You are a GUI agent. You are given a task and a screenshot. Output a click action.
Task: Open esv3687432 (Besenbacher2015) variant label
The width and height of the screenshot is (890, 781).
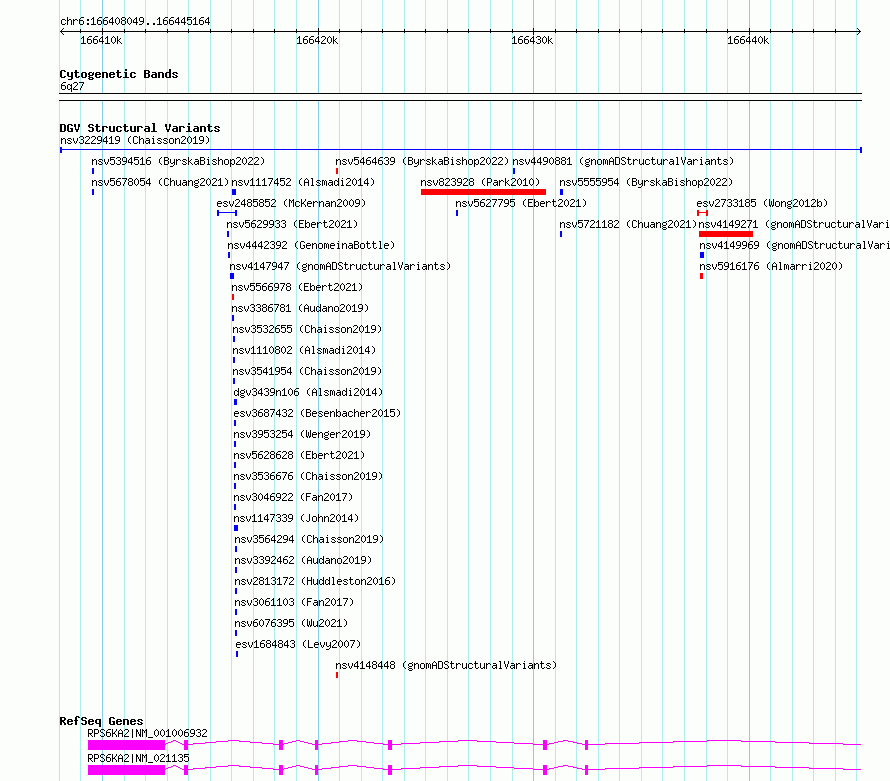pos(317,413)
